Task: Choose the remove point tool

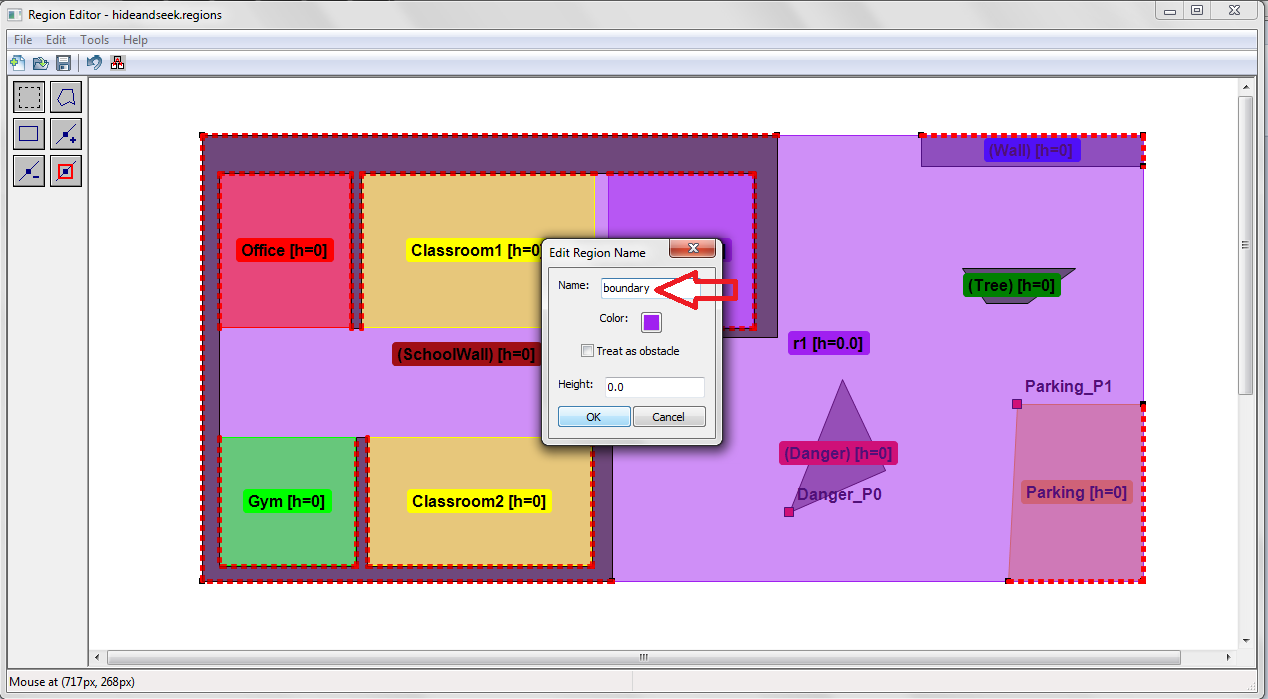Action: pyautogui.click(x=29, y=171)
